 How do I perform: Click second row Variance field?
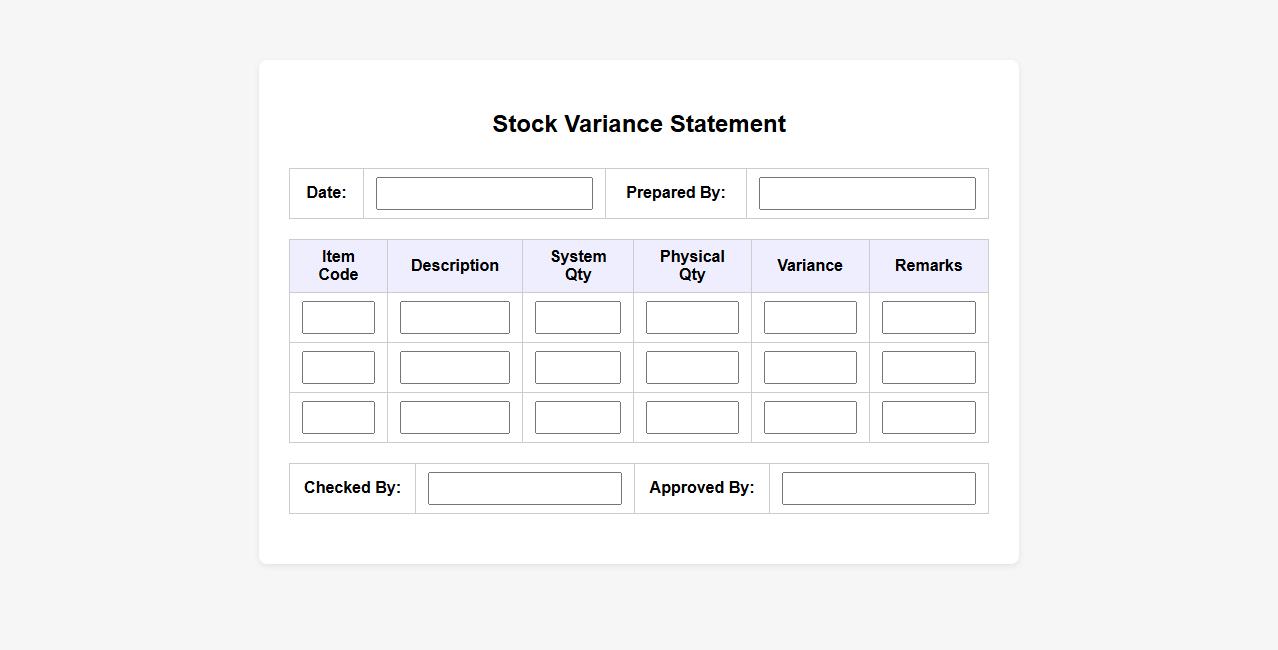[x=810, y=367]
